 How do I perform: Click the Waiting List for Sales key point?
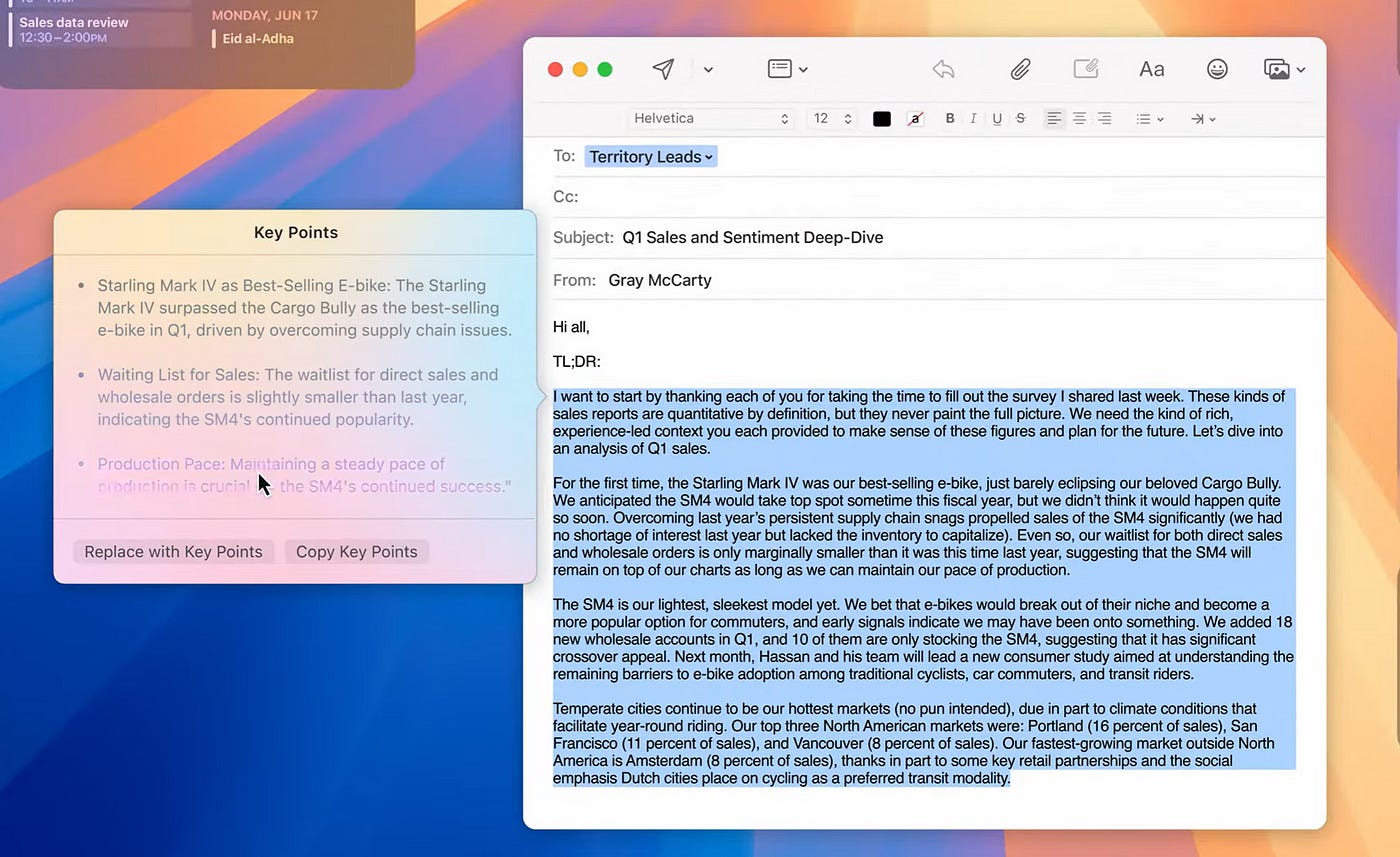297,397
